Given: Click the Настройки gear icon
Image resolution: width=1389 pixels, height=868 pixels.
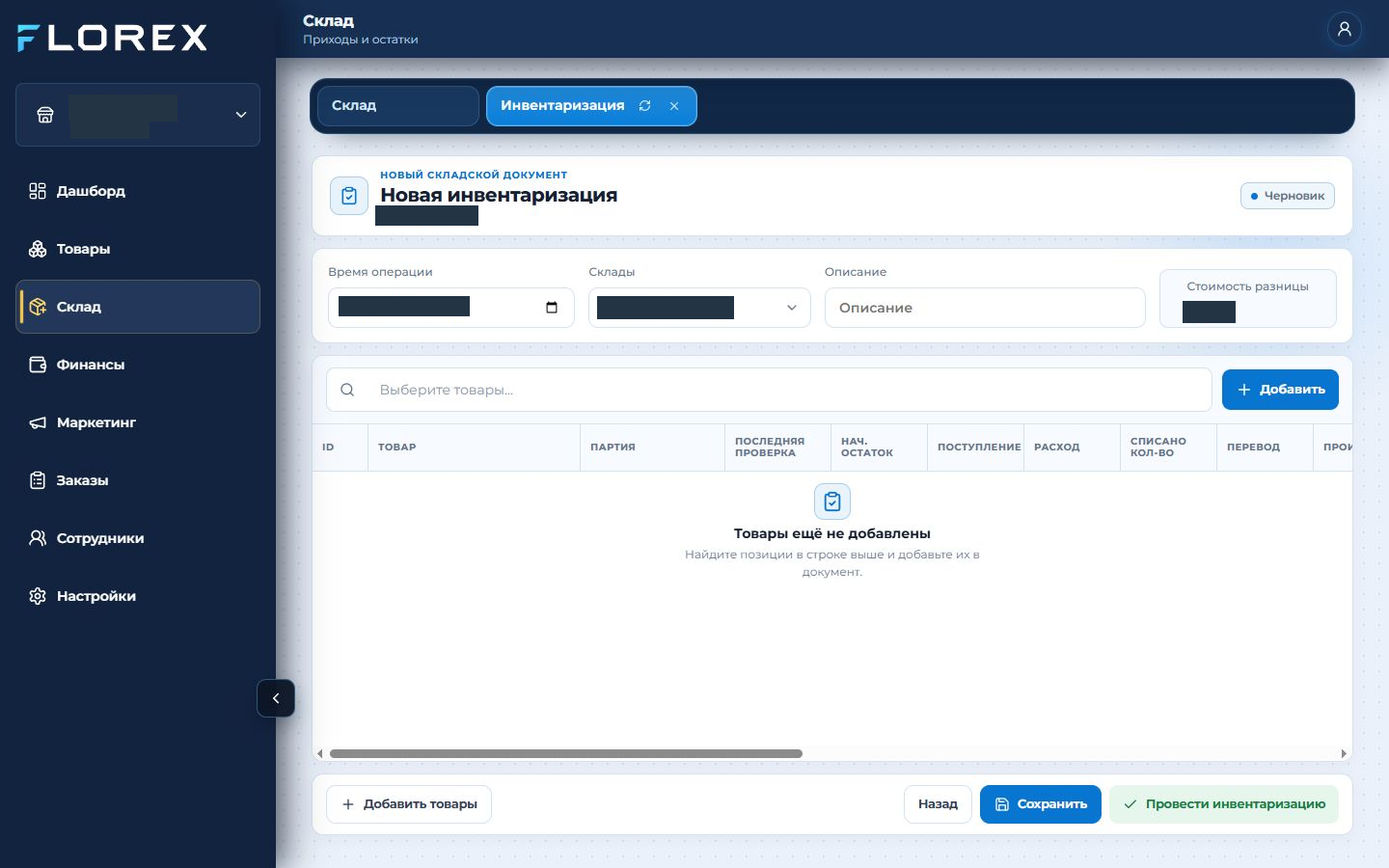Looking at the screenshot, I should tap(38, 596).
